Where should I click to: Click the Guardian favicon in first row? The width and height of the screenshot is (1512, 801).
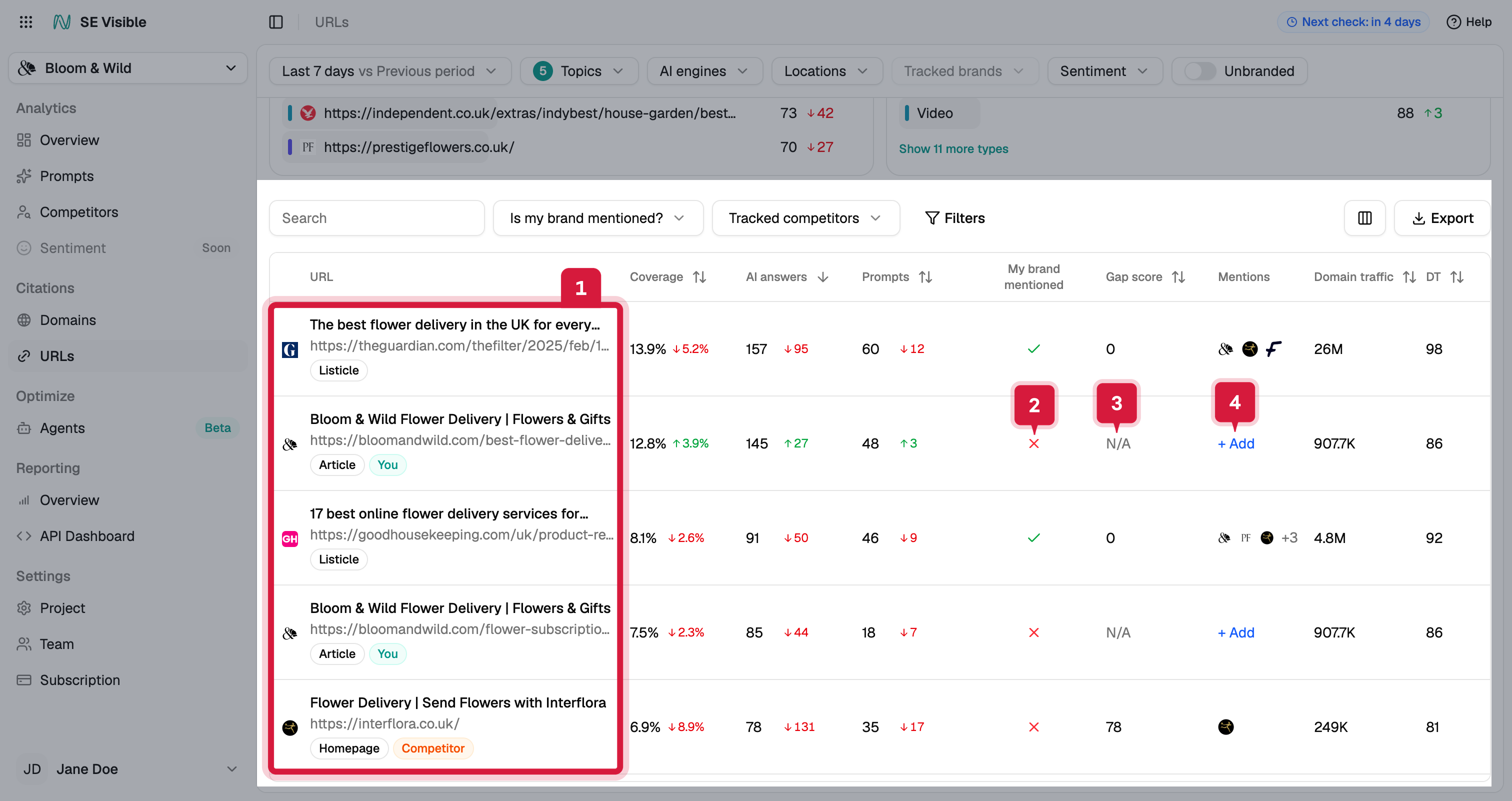pyautogui.click(x=290, y=349)
